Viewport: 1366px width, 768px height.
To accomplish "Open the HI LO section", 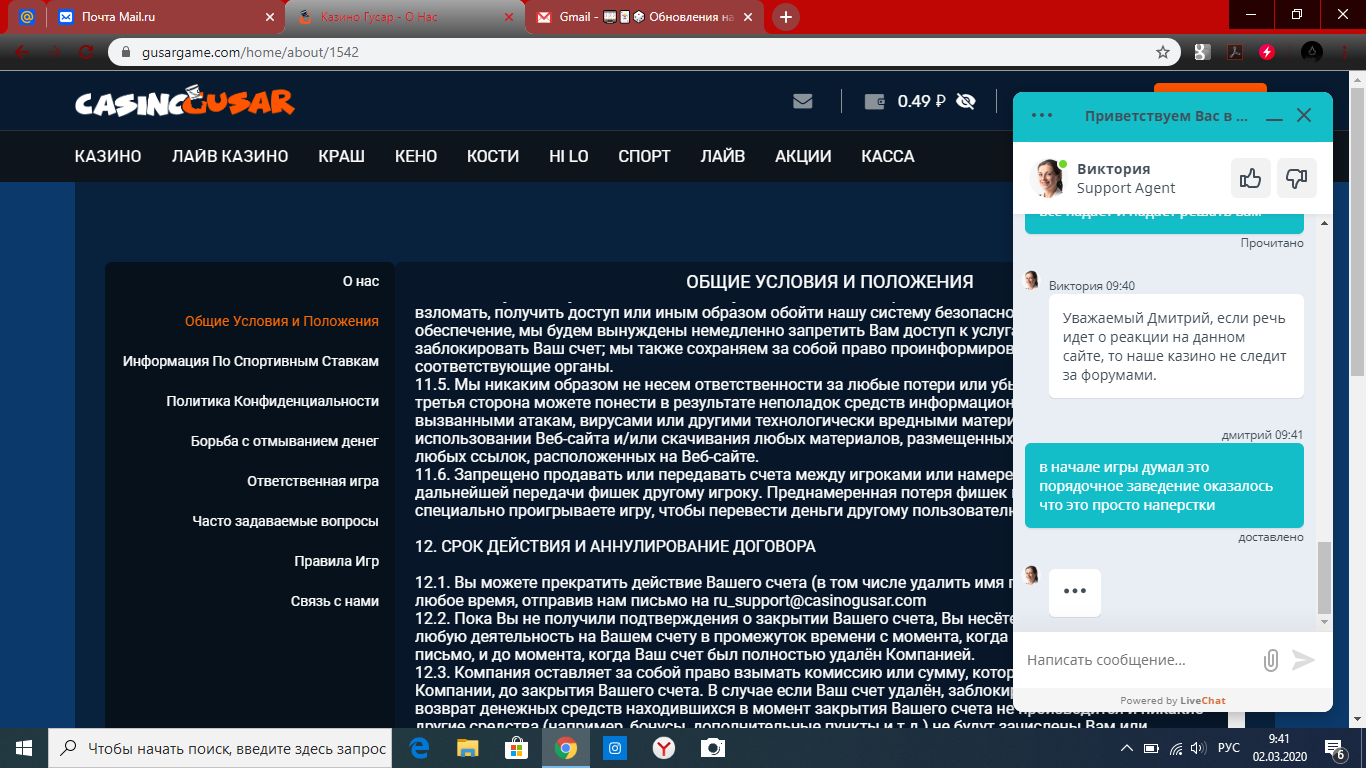I will coord(569,156).
